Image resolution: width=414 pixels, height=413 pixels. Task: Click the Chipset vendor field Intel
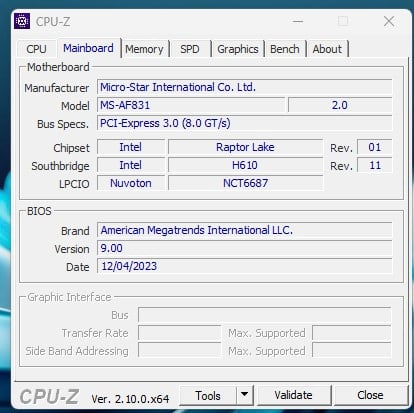point(131,147)
